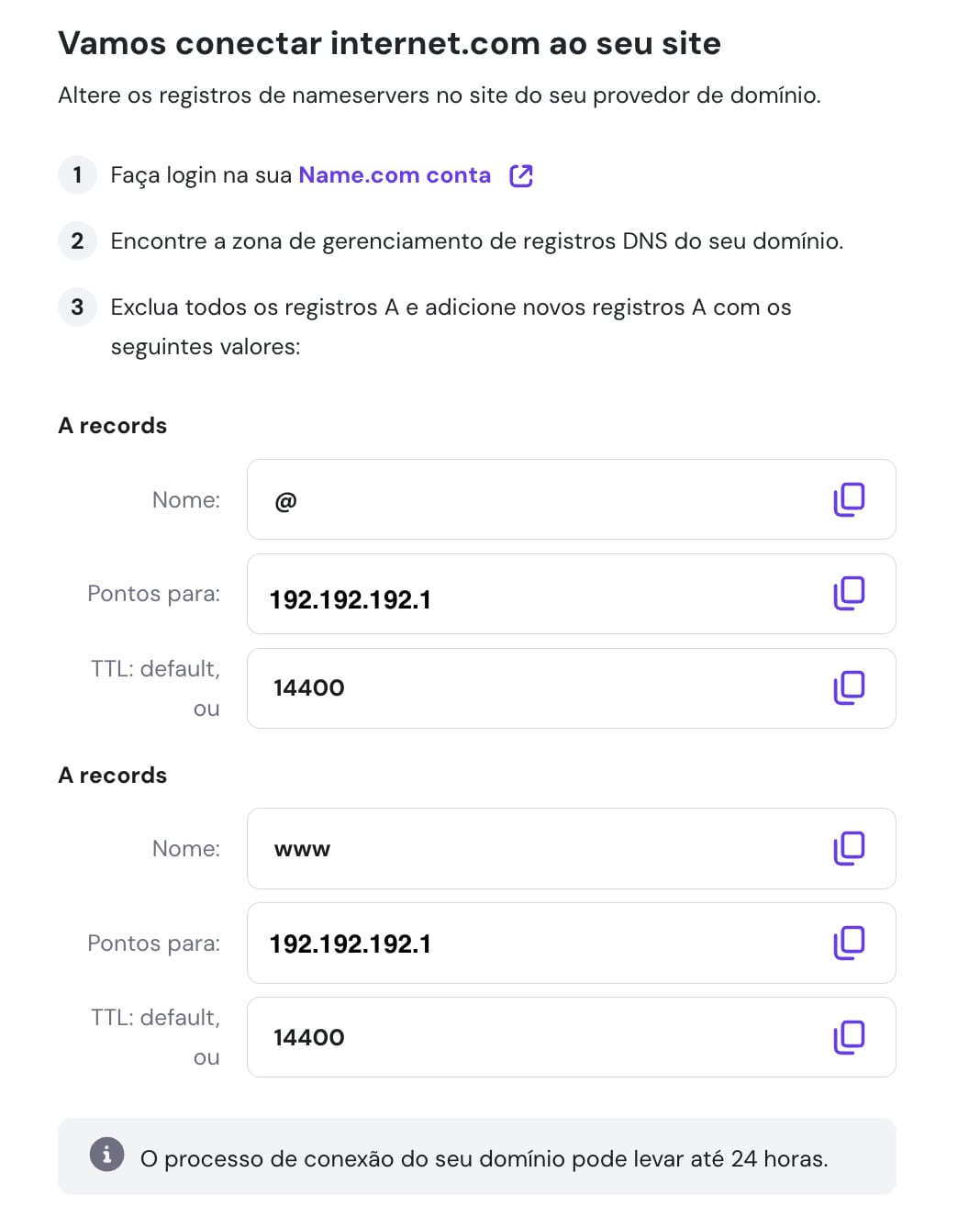Click the step 3 number badge
This screenshot has height=1206, width=980.
[x=77, y=307]
